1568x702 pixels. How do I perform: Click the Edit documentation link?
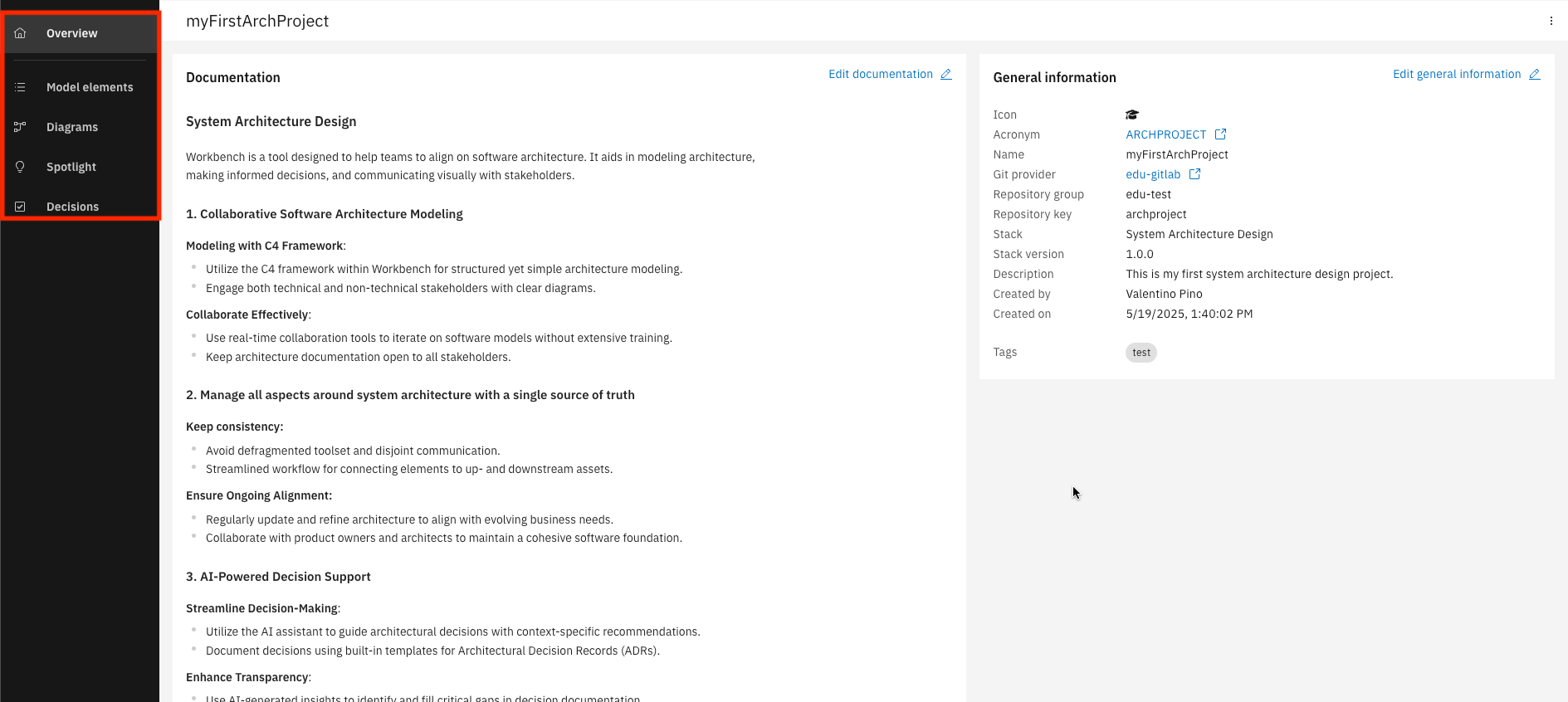[880, 74]
